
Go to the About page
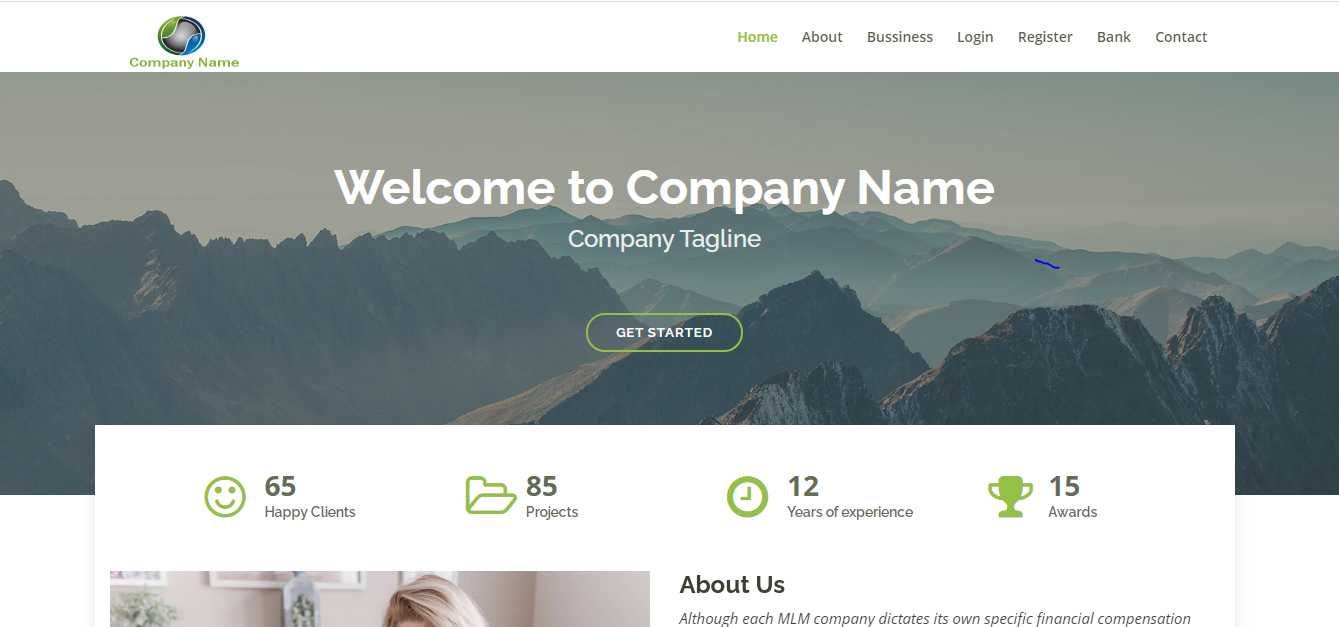pos(822,37)
